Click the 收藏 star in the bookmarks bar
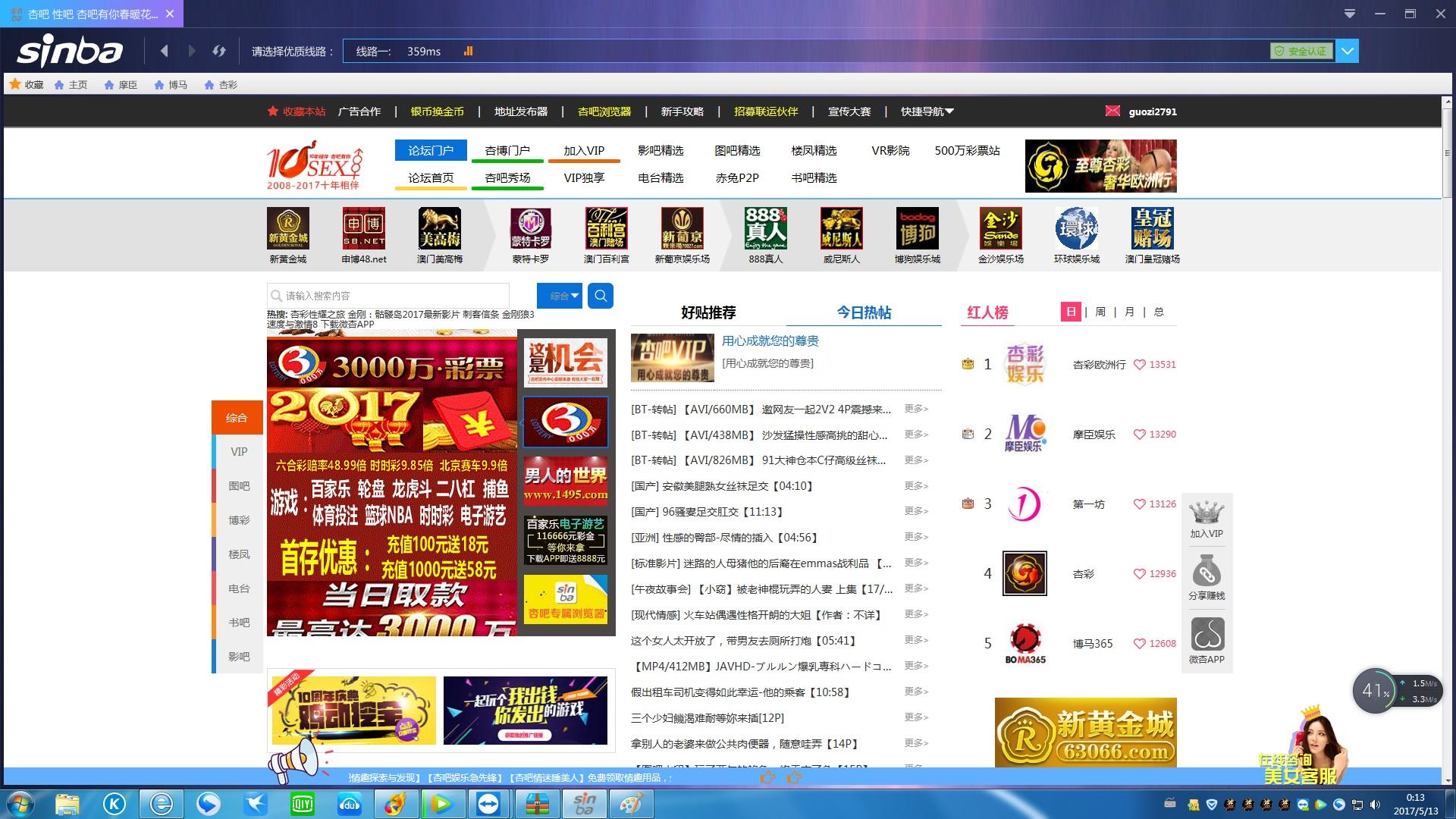1456x819 pixels. click(x=15, y=84)
